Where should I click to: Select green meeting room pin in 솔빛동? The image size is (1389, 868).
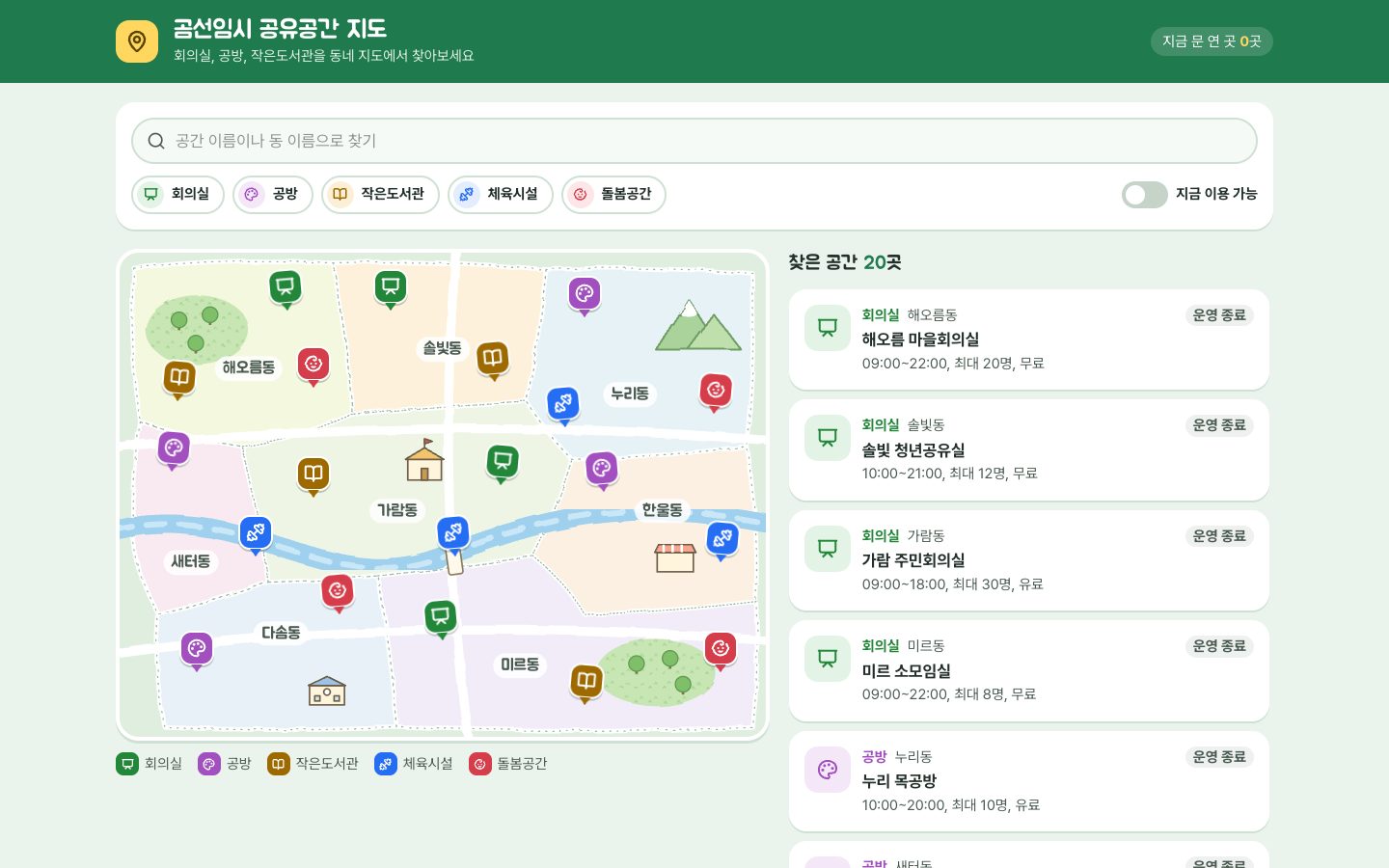click(391, 288)
